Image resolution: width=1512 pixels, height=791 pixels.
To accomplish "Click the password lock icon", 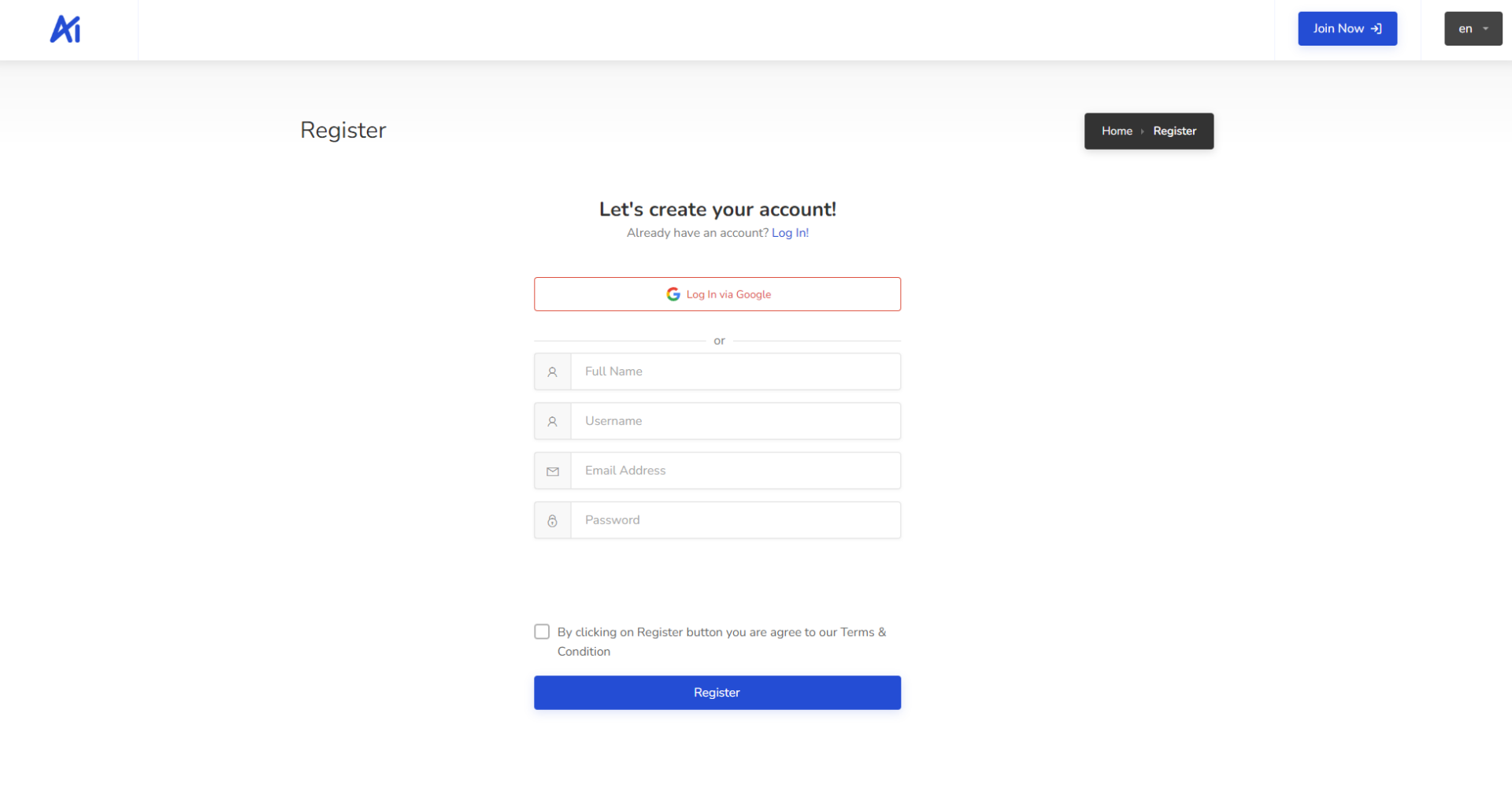I will click(x=553, y=521).
